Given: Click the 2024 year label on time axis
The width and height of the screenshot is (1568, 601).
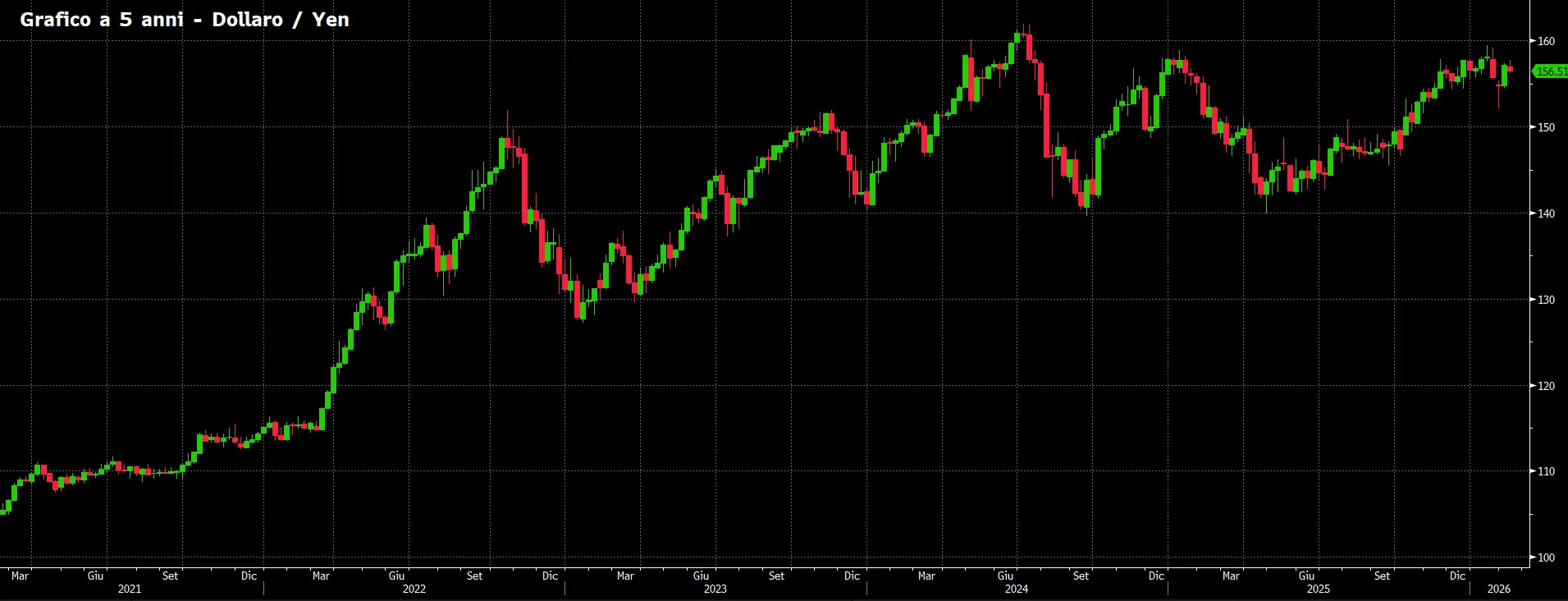Looking at the screenshot, I should 1017,589.
